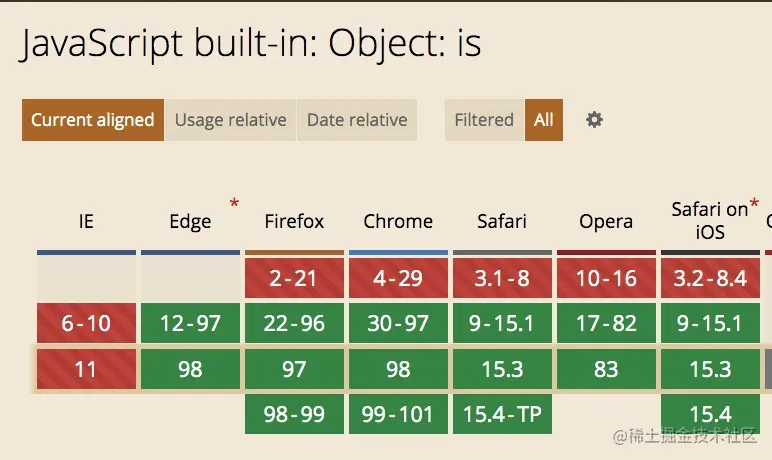Click the Opera column header
Viewport: 772px width, 460px height.
tap(606, 222)
